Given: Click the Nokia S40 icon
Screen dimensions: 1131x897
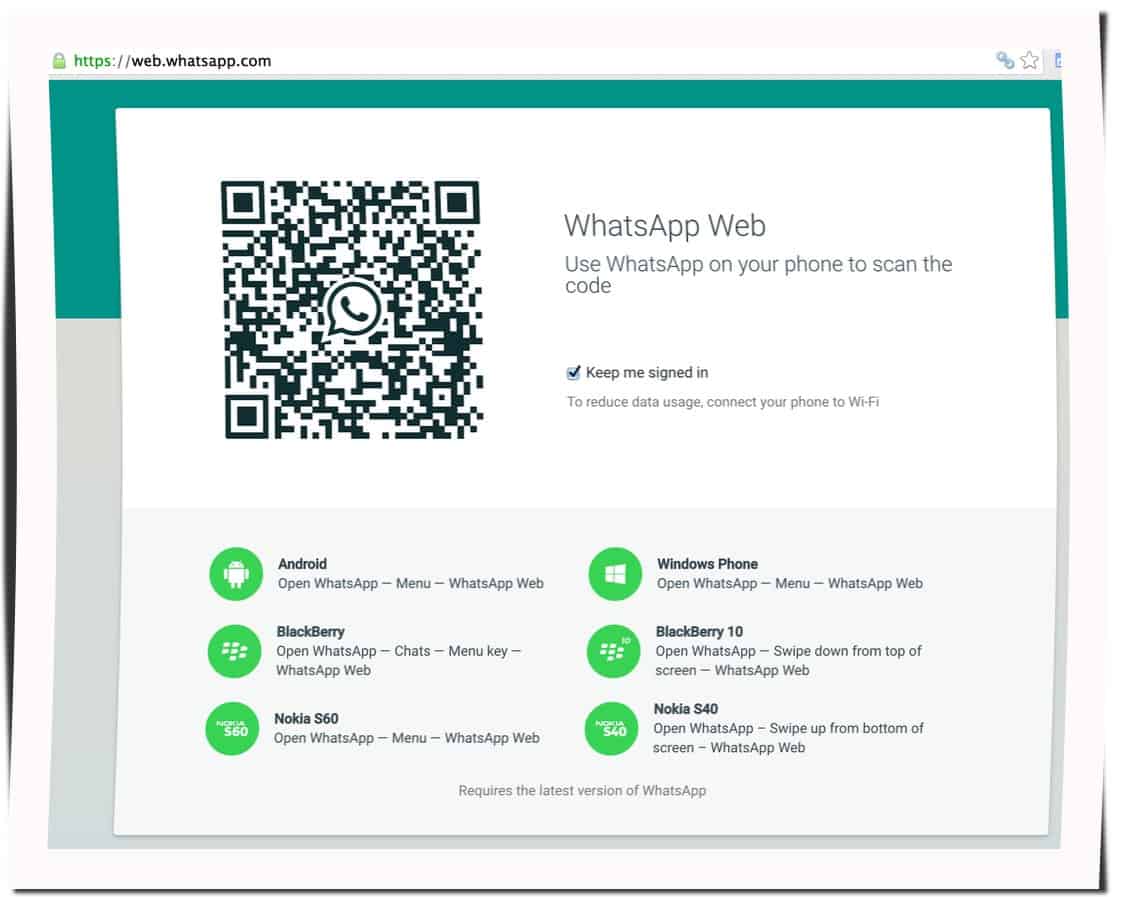Looking at the screenshot, I should tap(611, 729).
